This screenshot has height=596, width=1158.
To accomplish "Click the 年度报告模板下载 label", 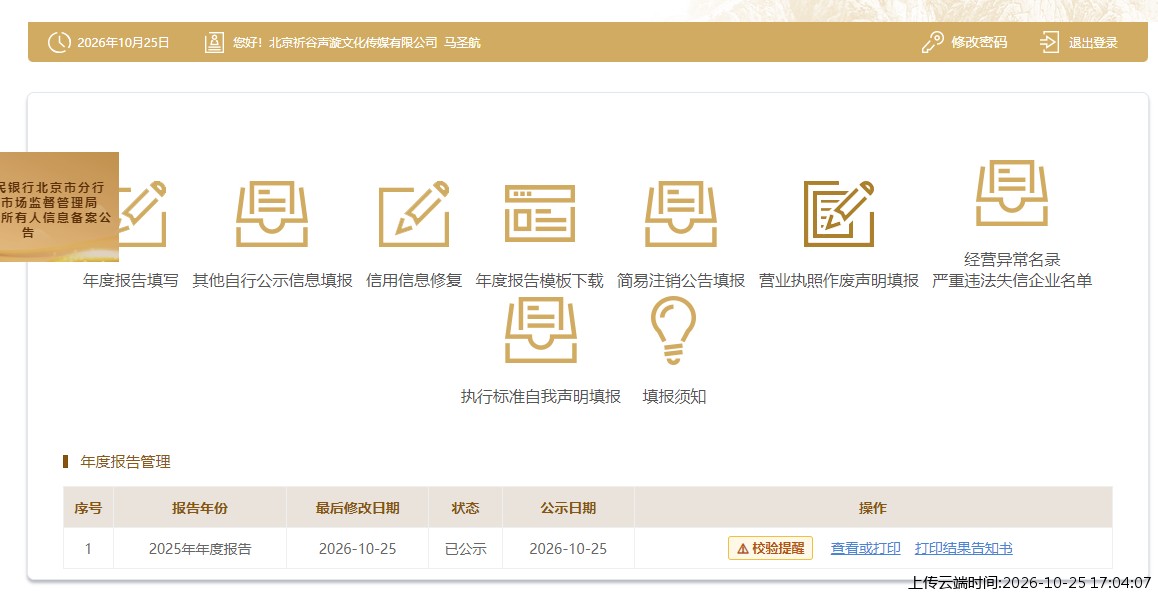I will 540,281.
